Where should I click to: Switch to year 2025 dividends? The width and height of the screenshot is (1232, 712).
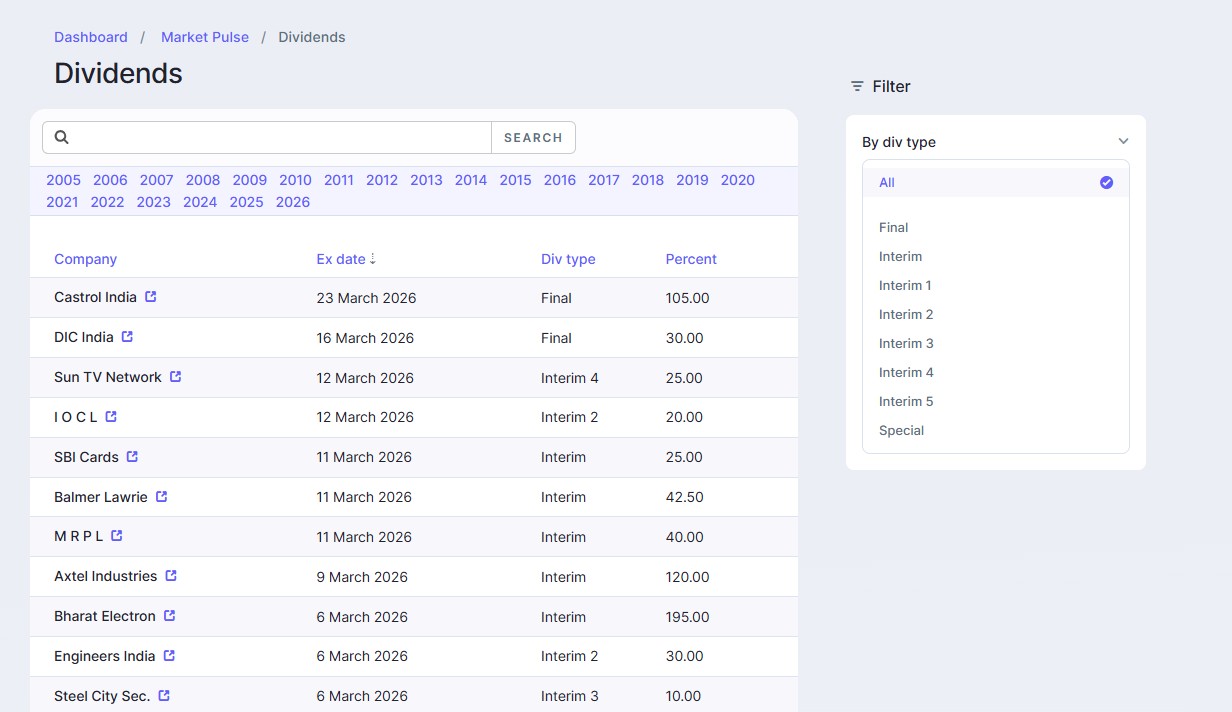[246, 202]
